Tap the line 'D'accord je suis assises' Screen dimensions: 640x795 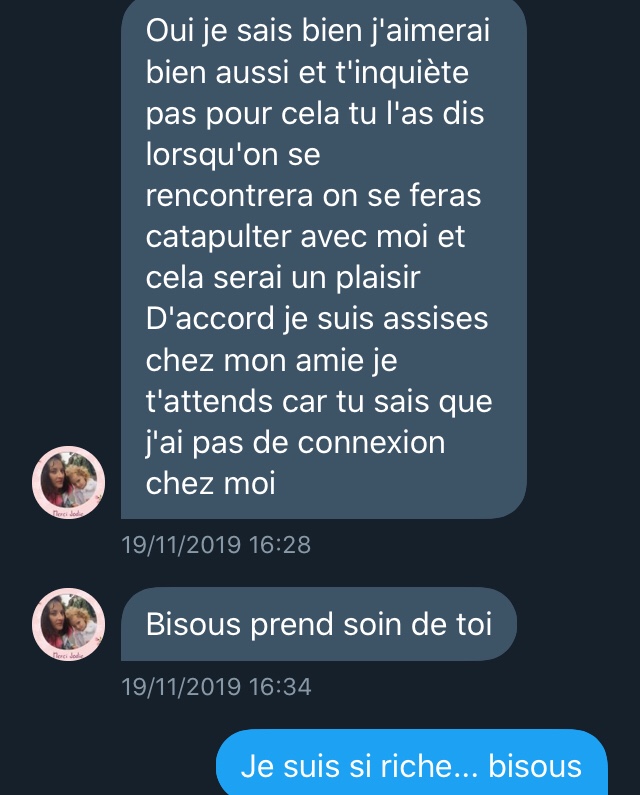click(x=317, y=319)
